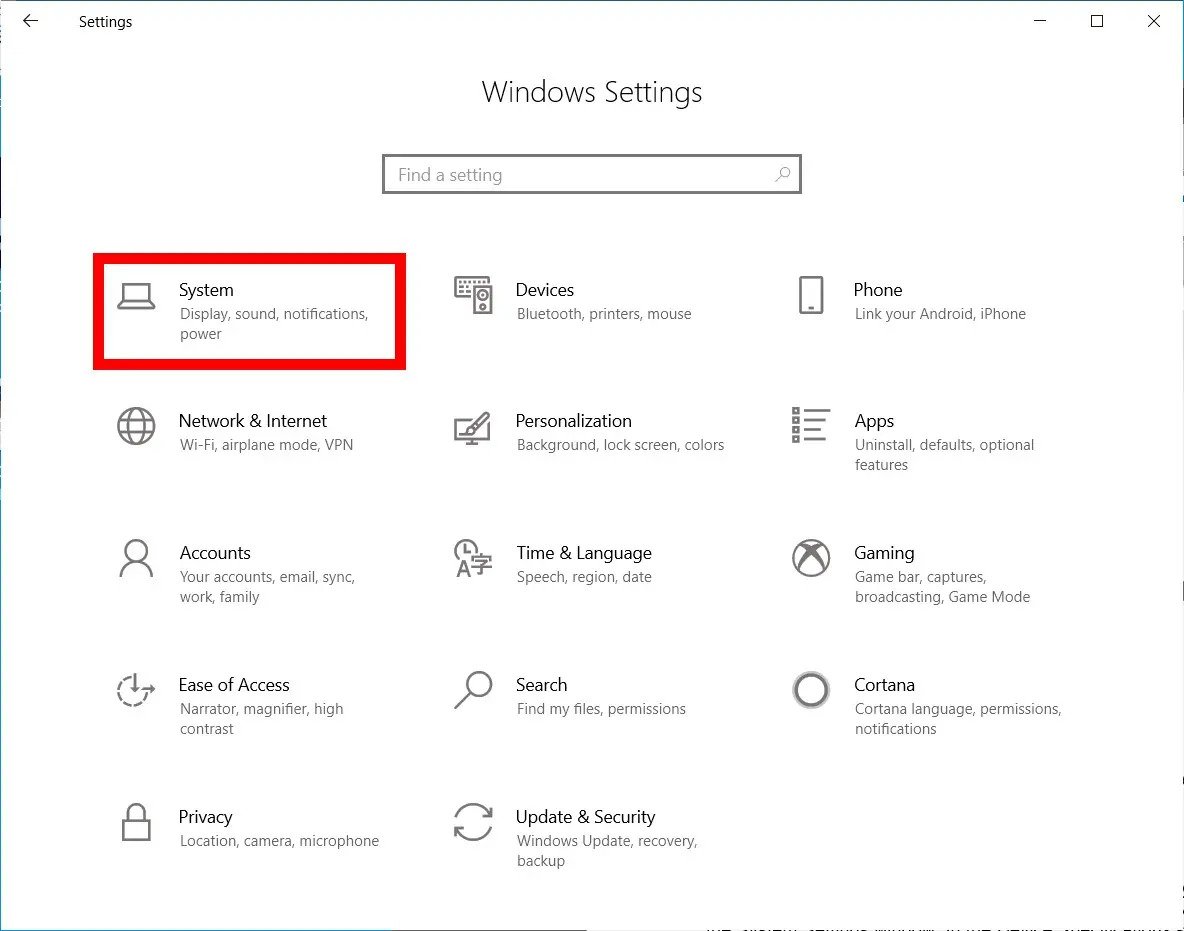Click the Accounts person icon
This screenshot has height=931, width=1184.
click(x=136, y=558)
